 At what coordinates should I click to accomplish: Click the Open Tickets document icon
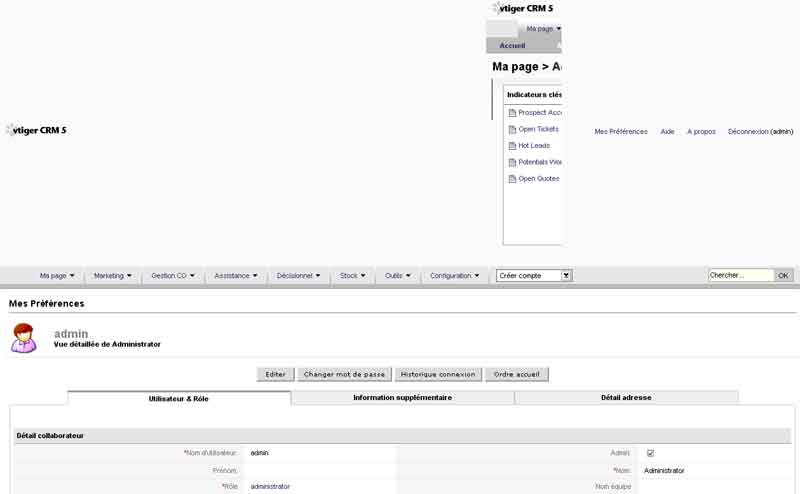(512, 129)
